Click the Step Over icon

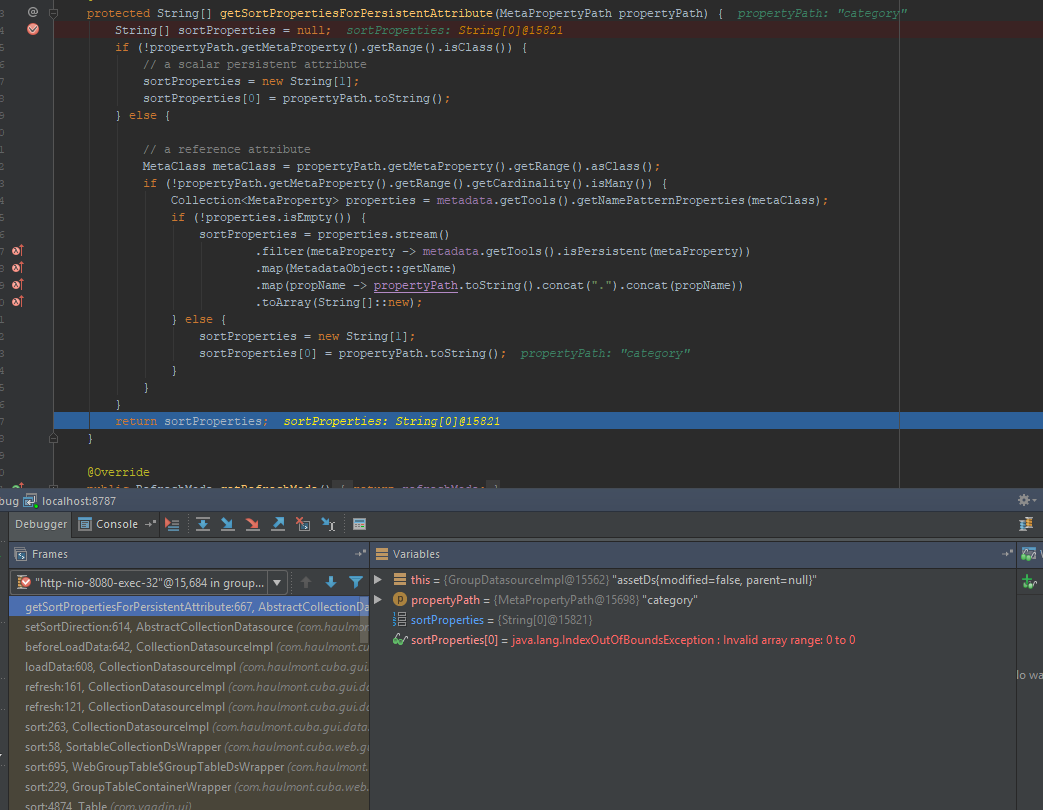203,525
